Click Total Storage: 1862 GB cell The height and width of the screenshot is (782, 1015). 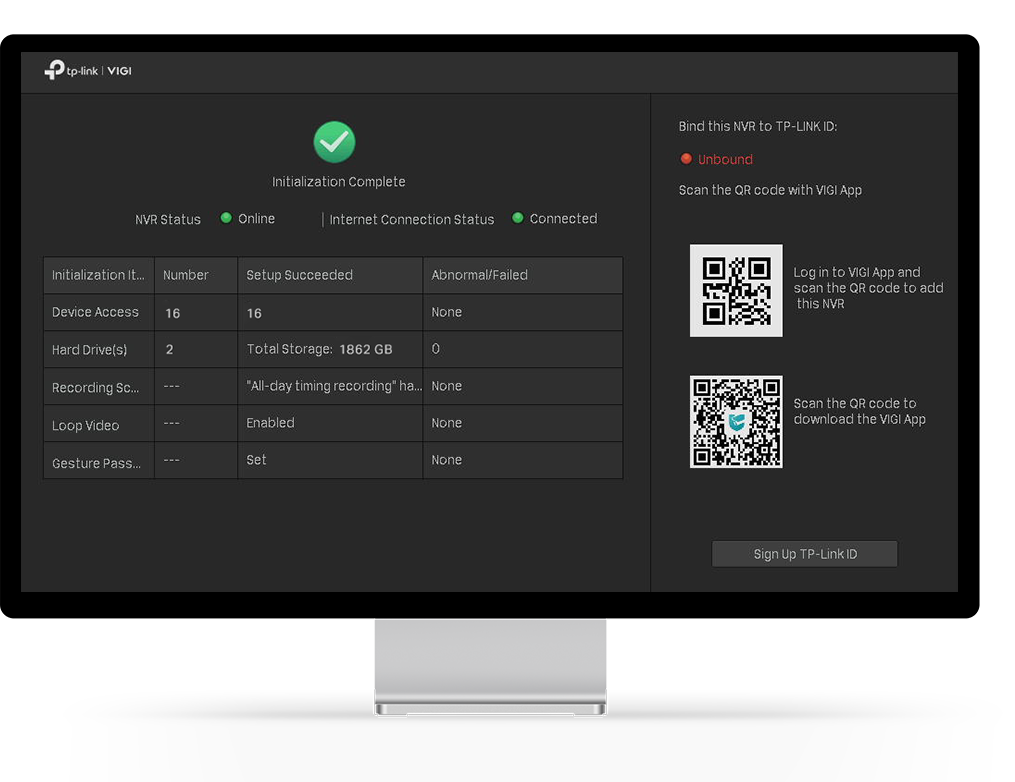pyautogui.click(x=330, y=350)
